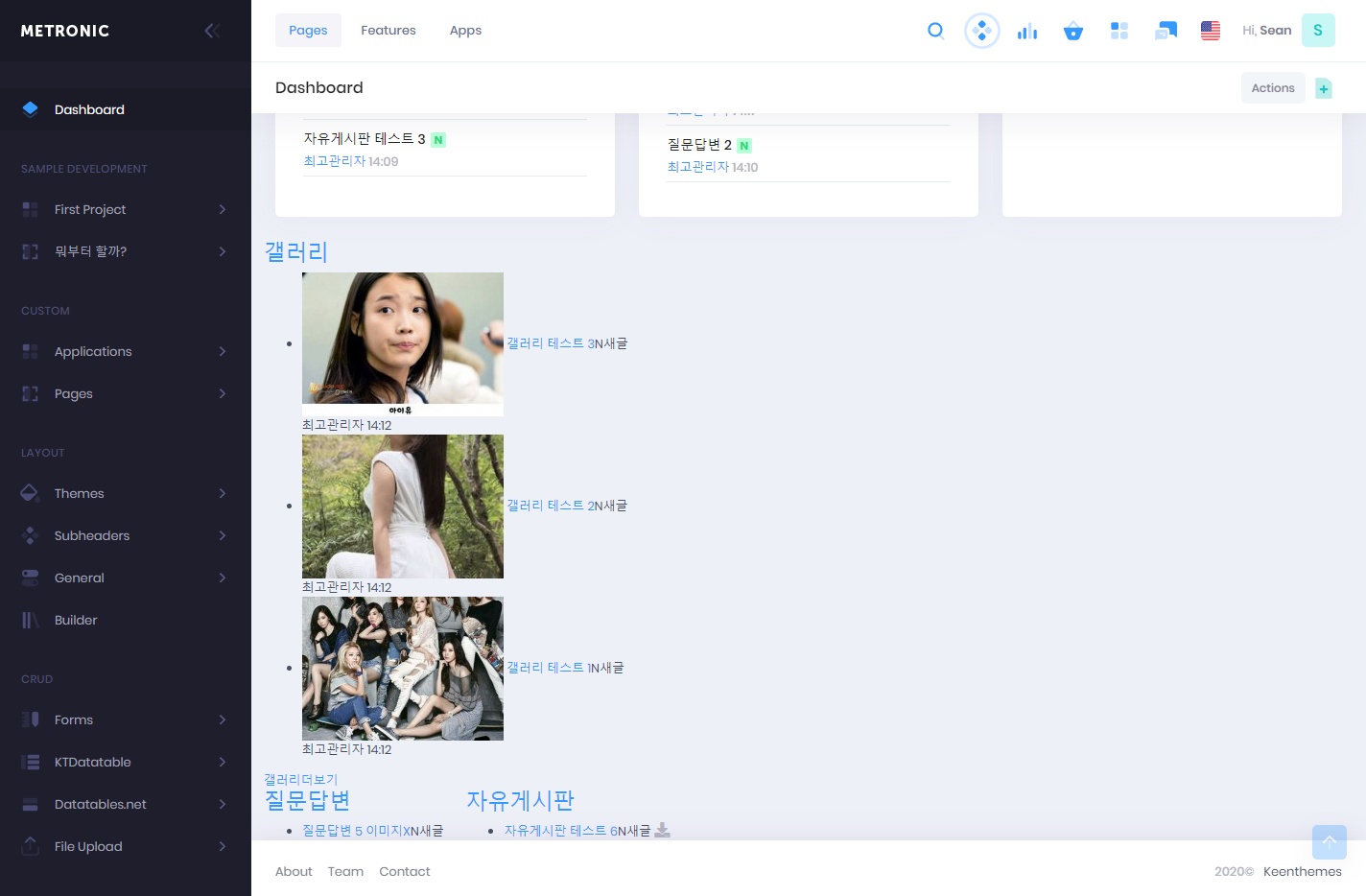Select the US flag language icon

point(1211,31)
